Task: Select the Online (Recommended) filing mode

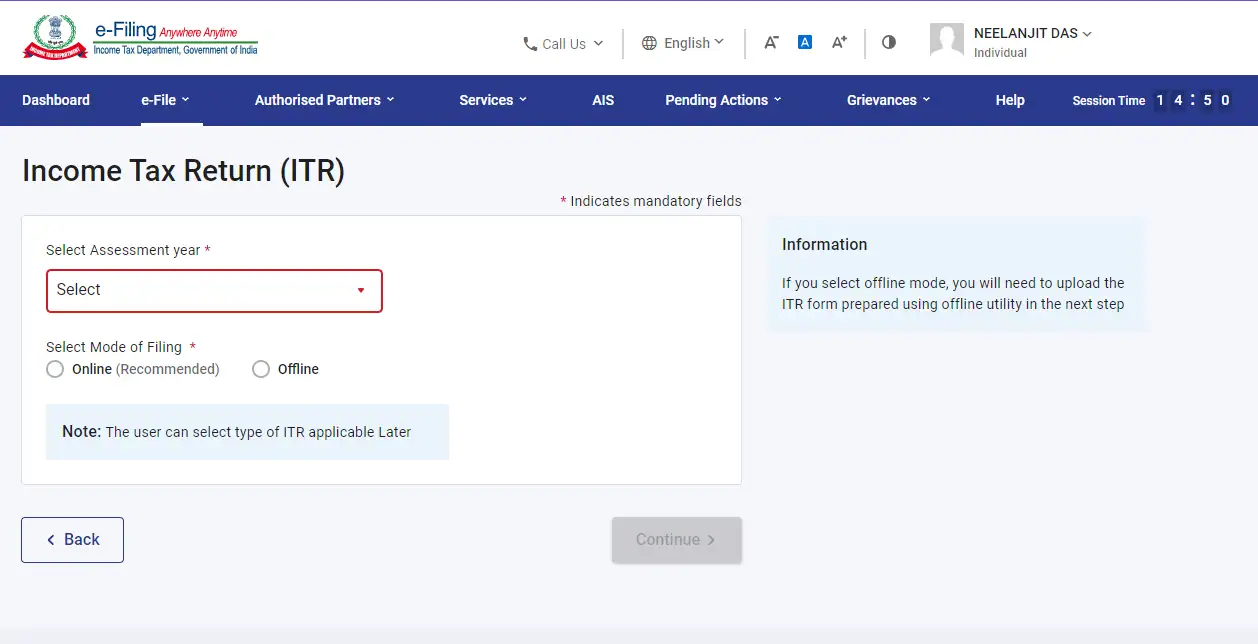Action: point(55,369)
